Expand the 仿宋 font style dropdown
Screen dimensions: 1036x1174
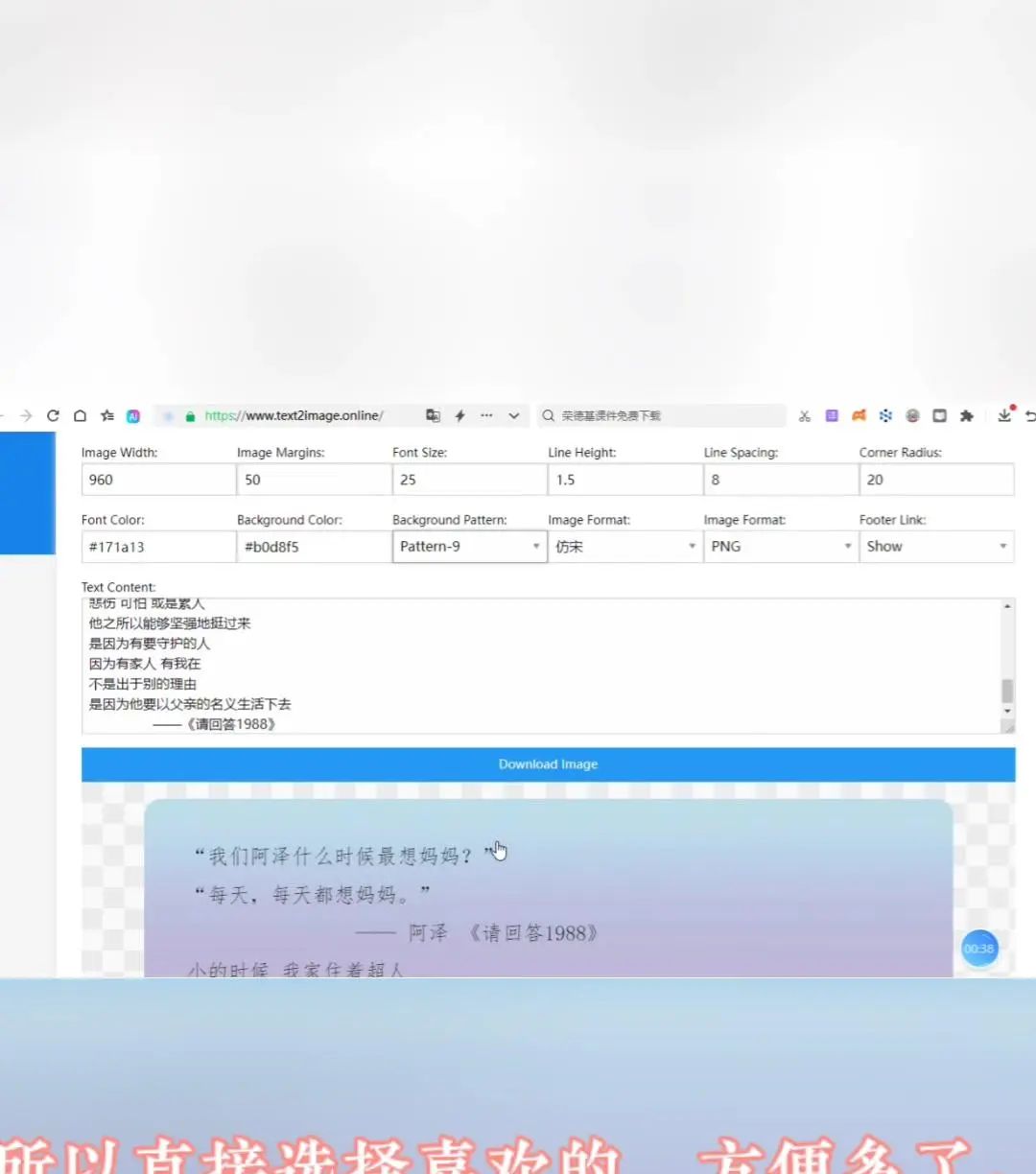(x=624, y=546)
